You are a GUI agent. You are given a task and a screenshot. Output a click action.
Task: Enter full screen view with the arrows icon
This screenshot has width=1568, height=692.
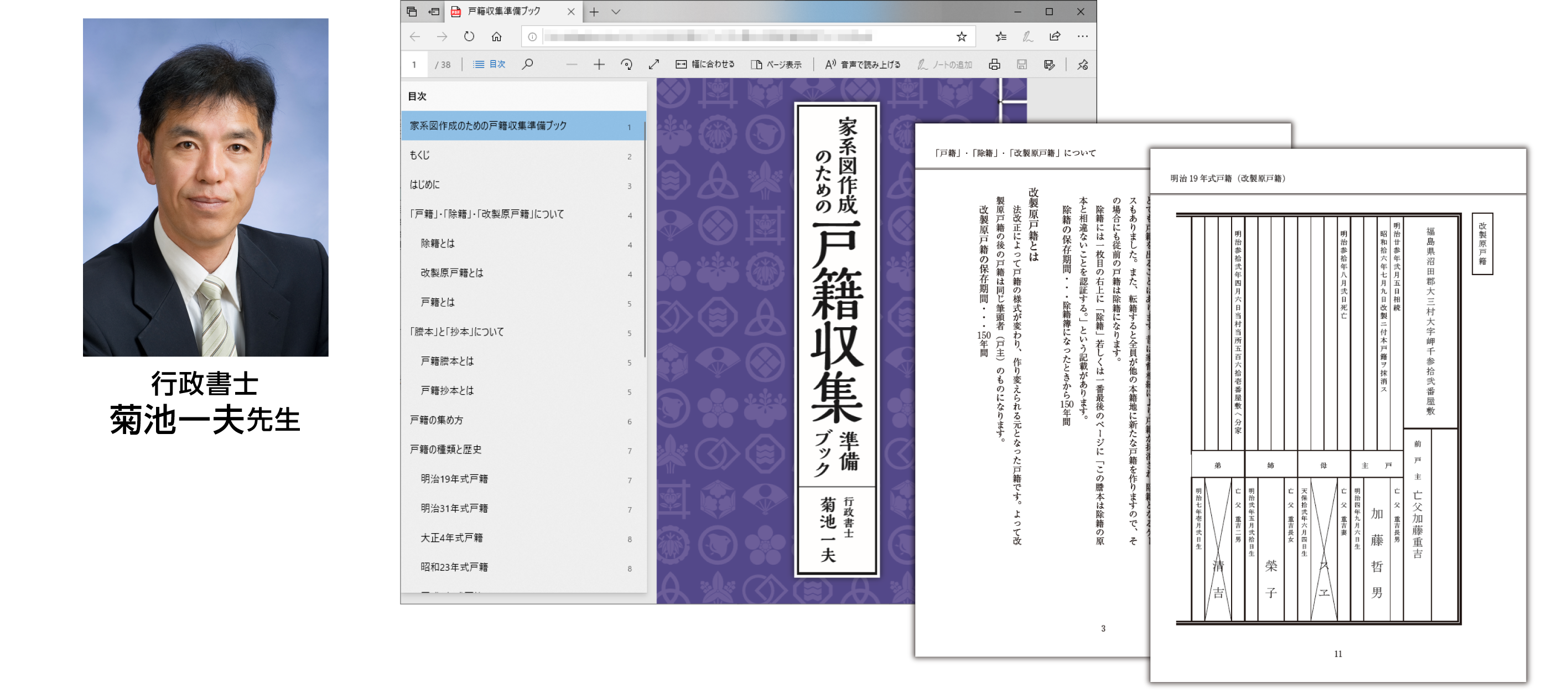click(x=654, y=64)
